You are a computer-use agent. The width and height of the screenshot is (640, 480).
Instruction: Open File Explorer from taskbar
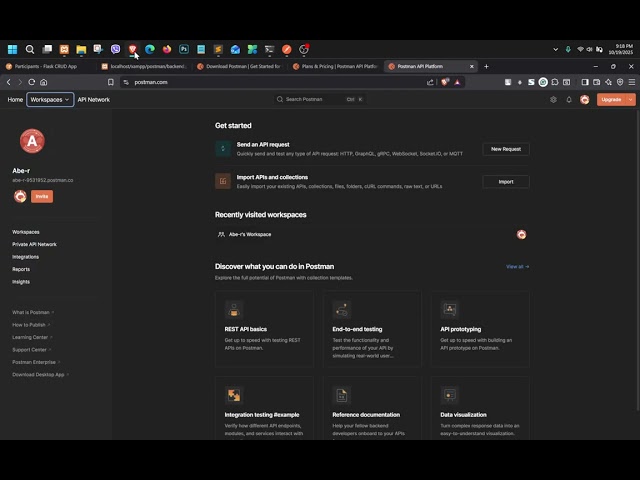[81, 49]
